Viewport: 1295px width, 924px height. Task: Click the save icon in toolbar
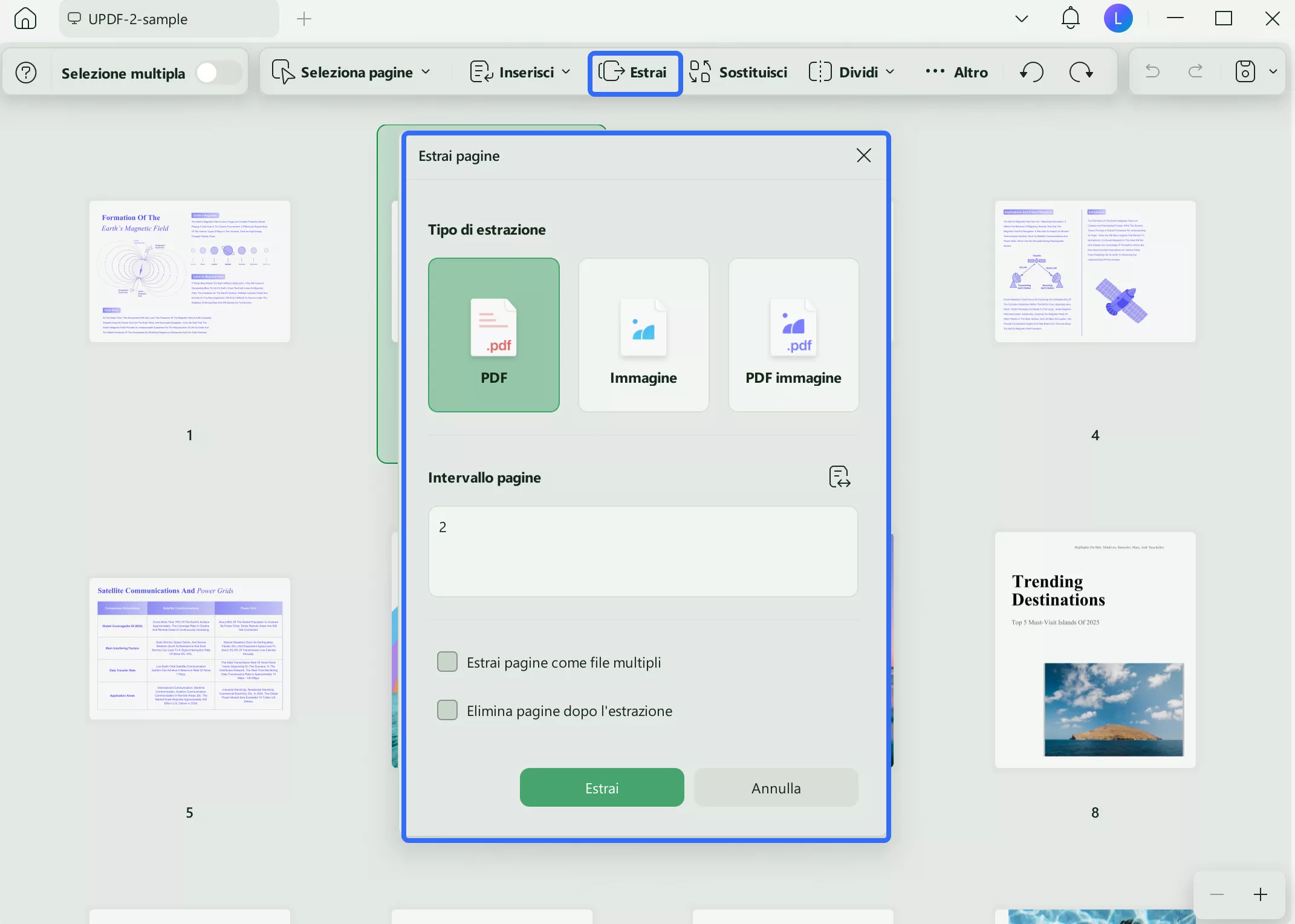pos(1245,72)
